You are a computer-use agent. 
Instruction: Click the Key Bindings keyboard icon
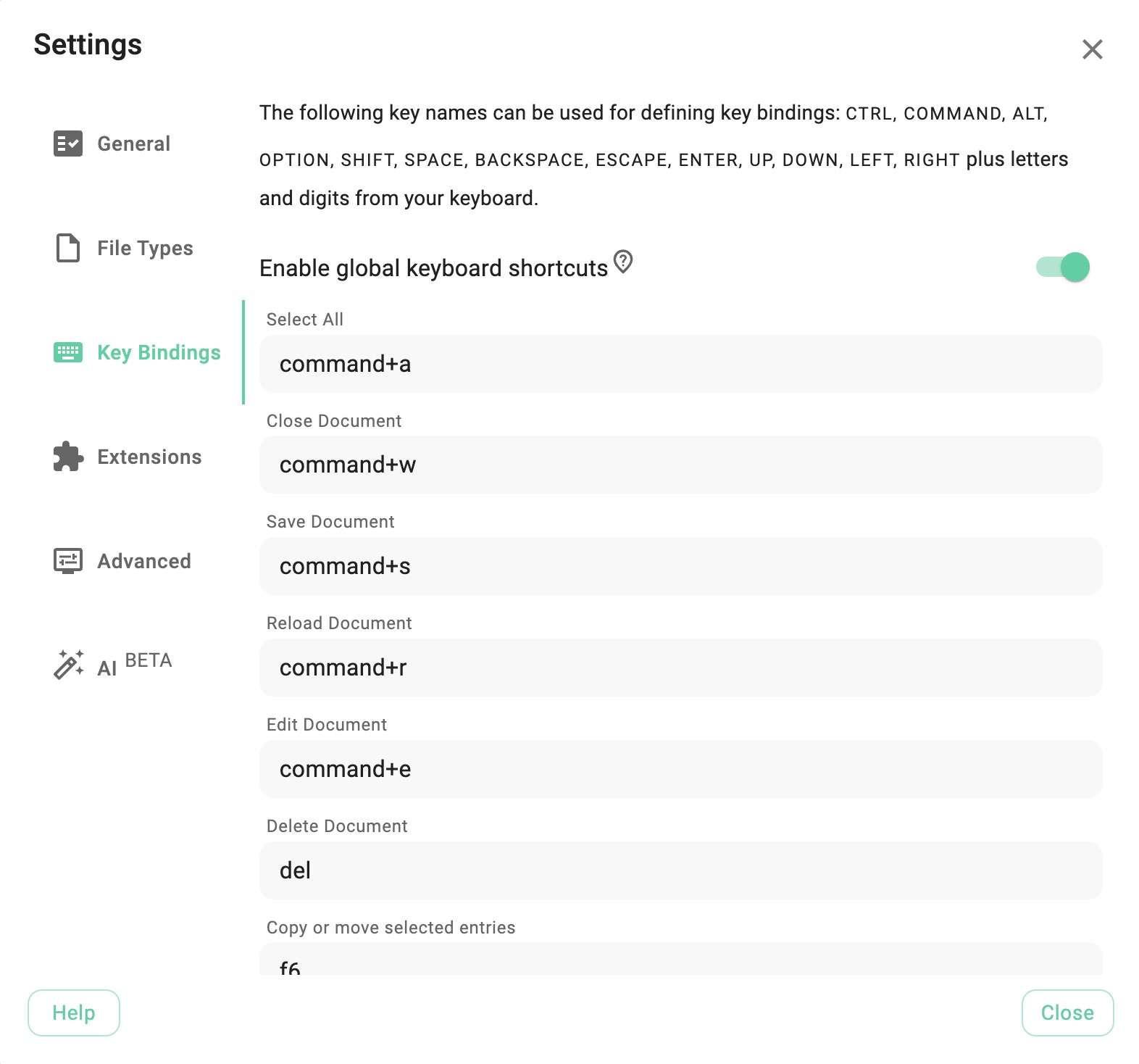coord(68,352)
